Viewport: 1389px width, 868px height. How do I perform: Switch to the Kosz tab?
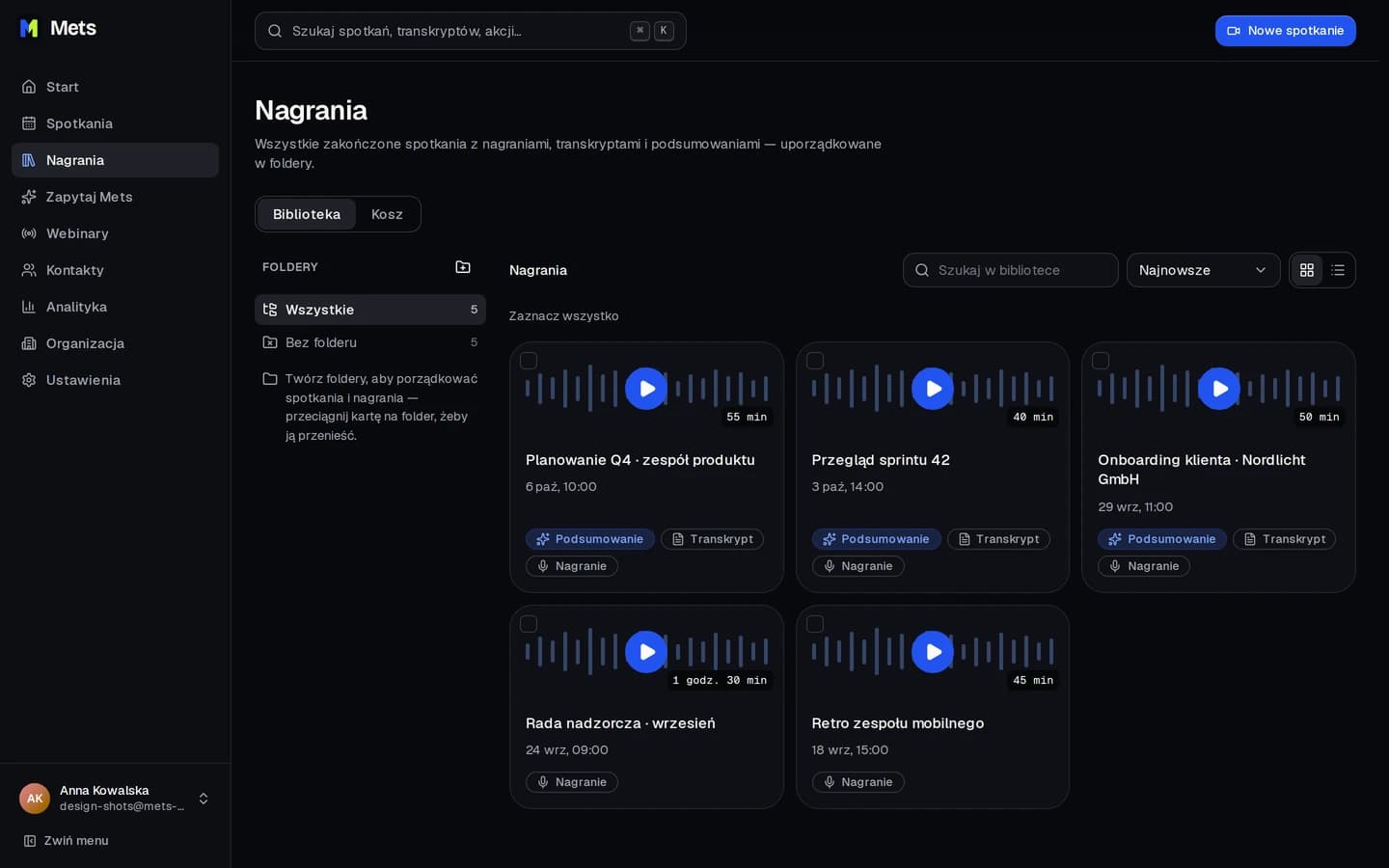click(x=387, y=214)
